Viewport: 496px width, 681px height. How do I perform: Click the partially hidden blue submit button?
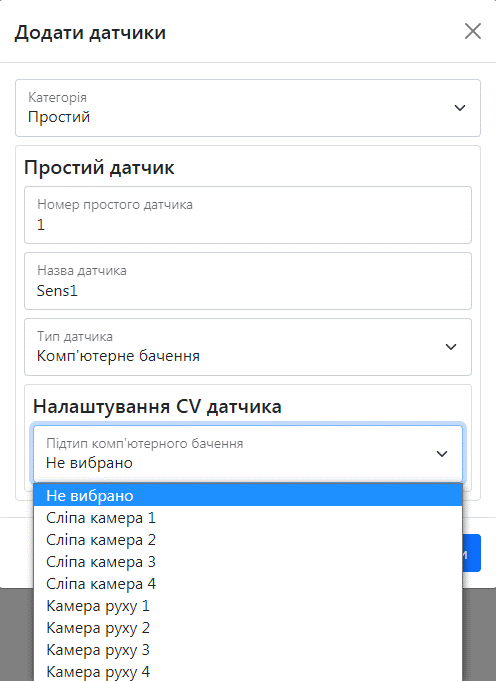click(x=472, y=553)
